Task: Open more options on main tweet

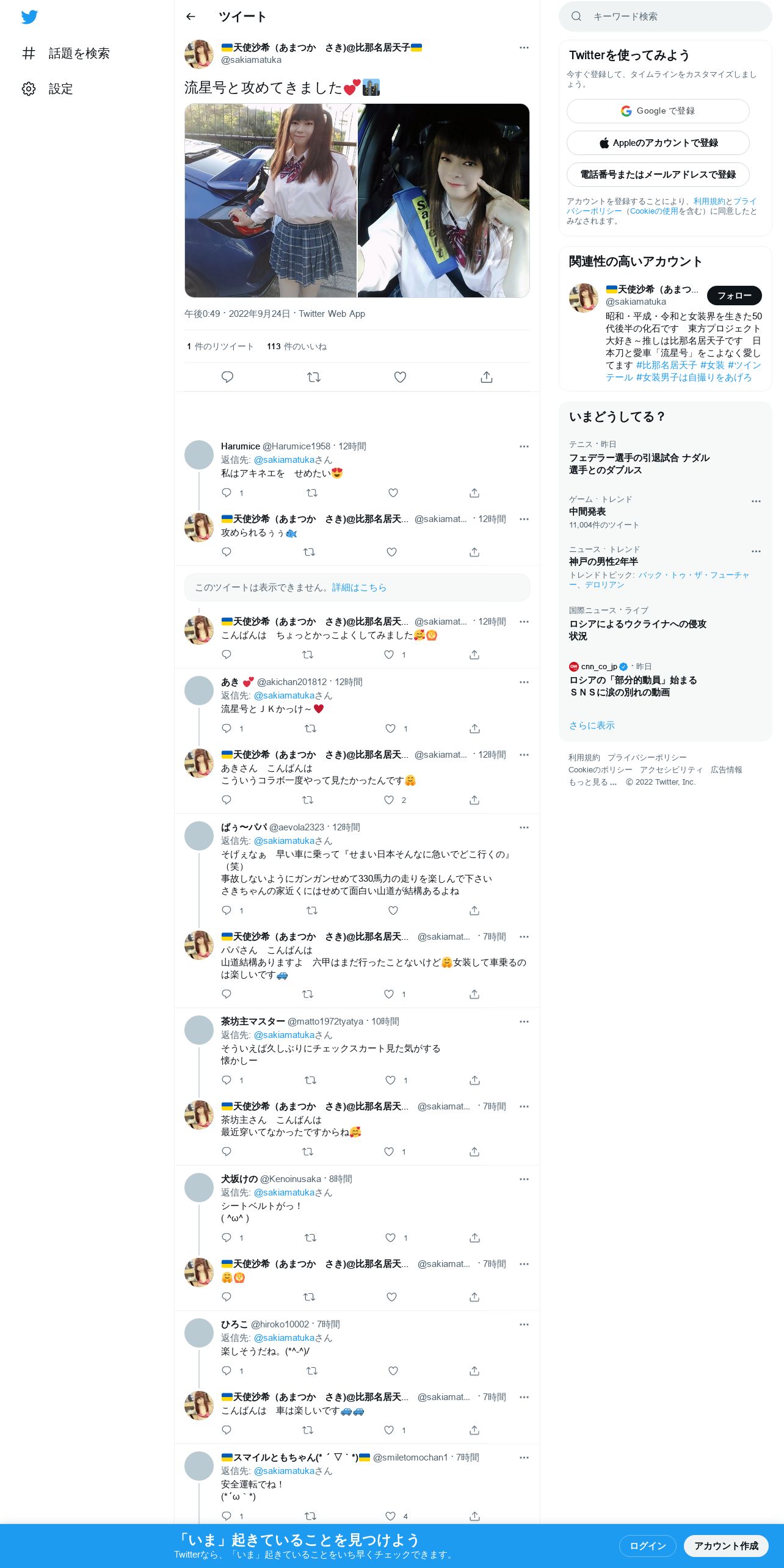Action: tap(524, 48)
